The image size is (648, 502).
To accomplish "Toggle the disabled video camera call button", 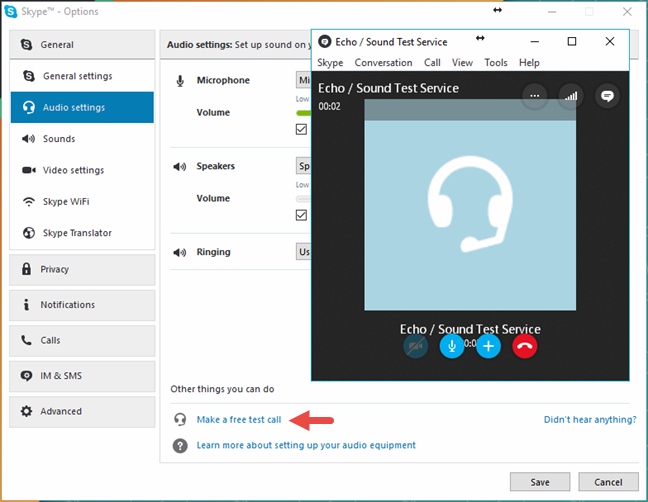I will [x=416, y=346].
